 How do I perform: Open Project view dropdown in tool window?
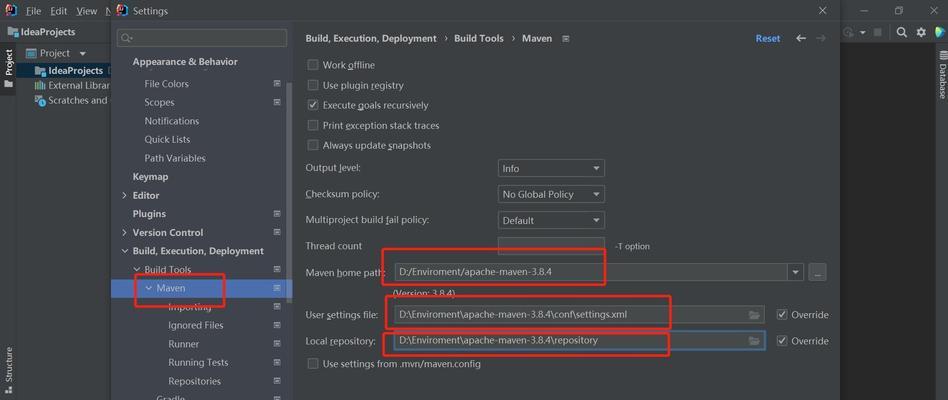pyautogui.click(x=83, y=53)
